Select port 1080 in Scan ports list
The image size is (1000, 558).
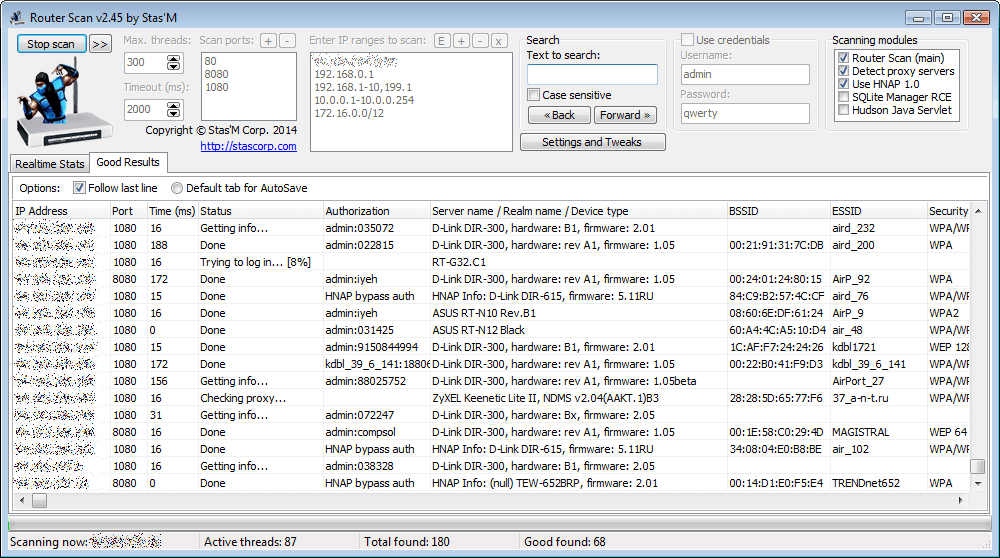tap(216, 87)
